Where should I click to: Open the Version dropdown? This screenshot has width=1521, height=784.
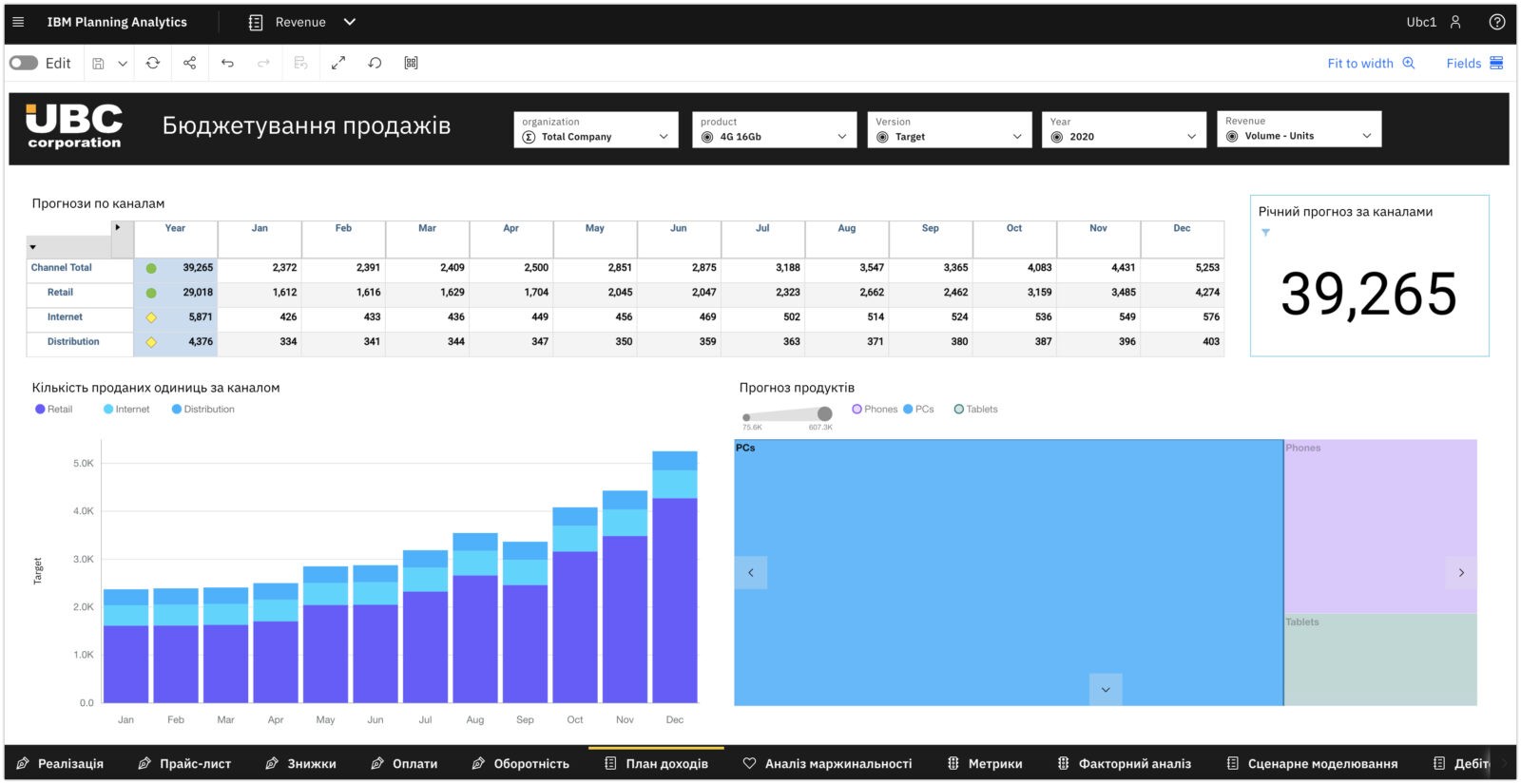click(949, 130)
